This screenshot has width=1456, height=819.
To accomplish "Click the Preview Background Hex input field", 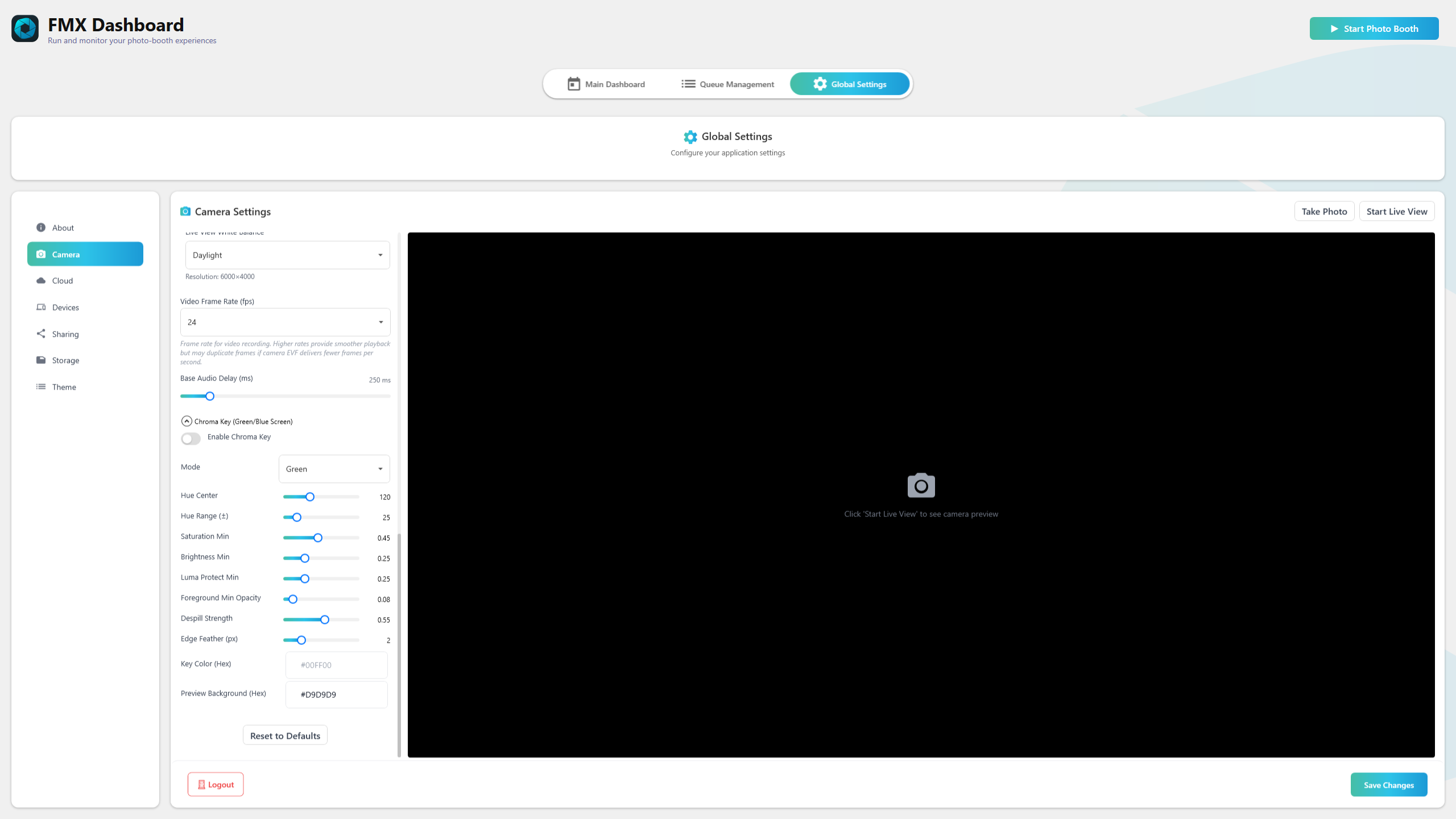I will (x=337, y=694).
